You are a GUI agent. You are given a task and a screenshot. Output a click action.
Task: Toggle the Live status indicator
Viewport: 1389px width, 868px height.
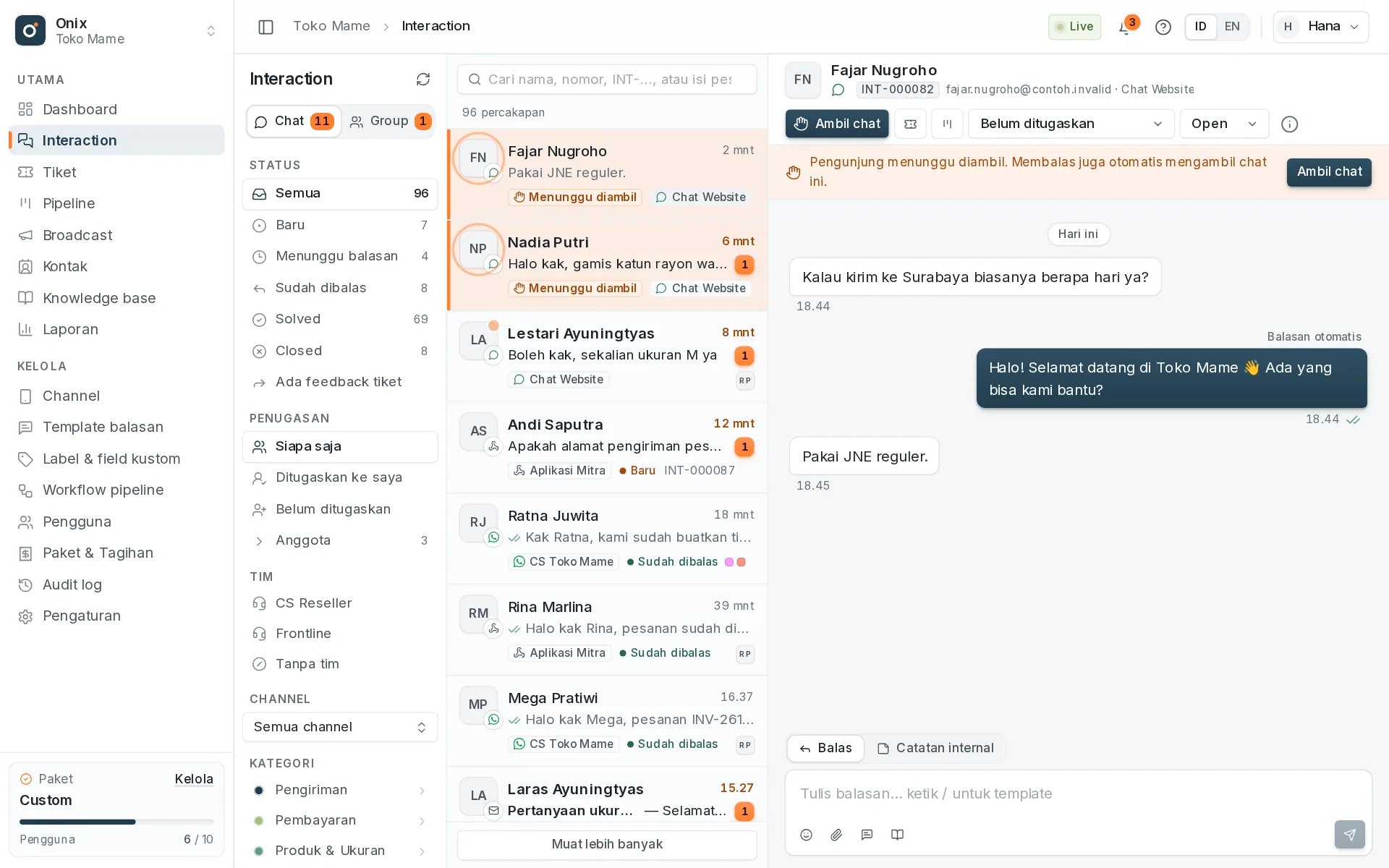(1074, 27)
